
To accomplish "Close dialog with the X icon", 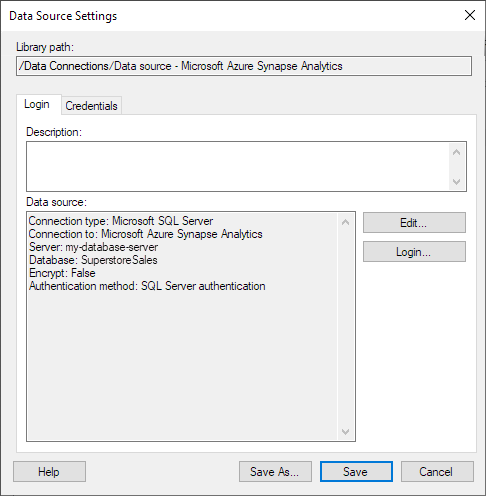I will coord(470,15).
